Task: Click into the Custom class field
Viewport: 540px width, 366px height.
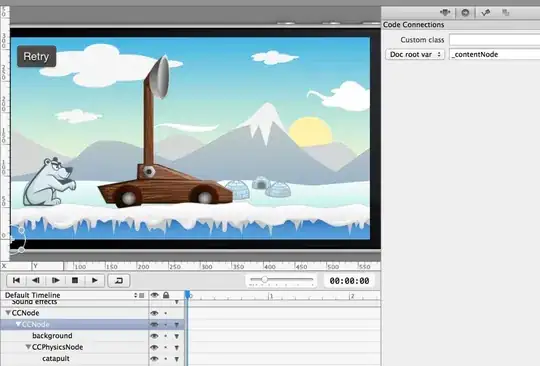Action: 495,40
